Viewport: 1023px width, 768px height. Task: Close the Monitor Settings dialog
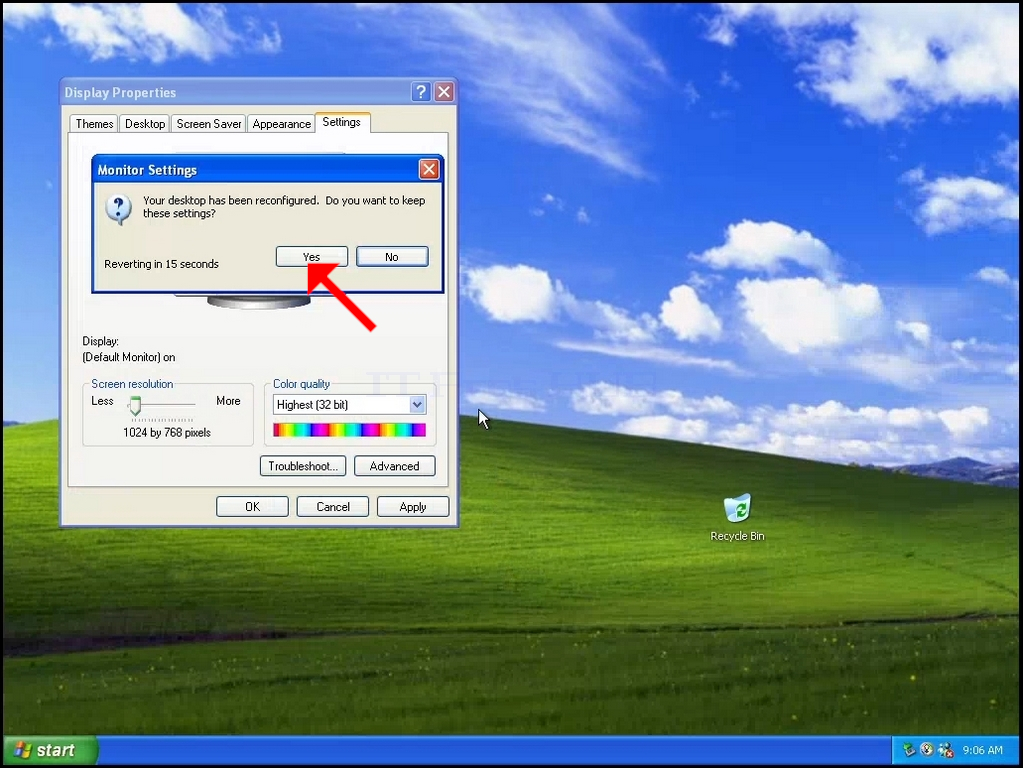point(429,170)
